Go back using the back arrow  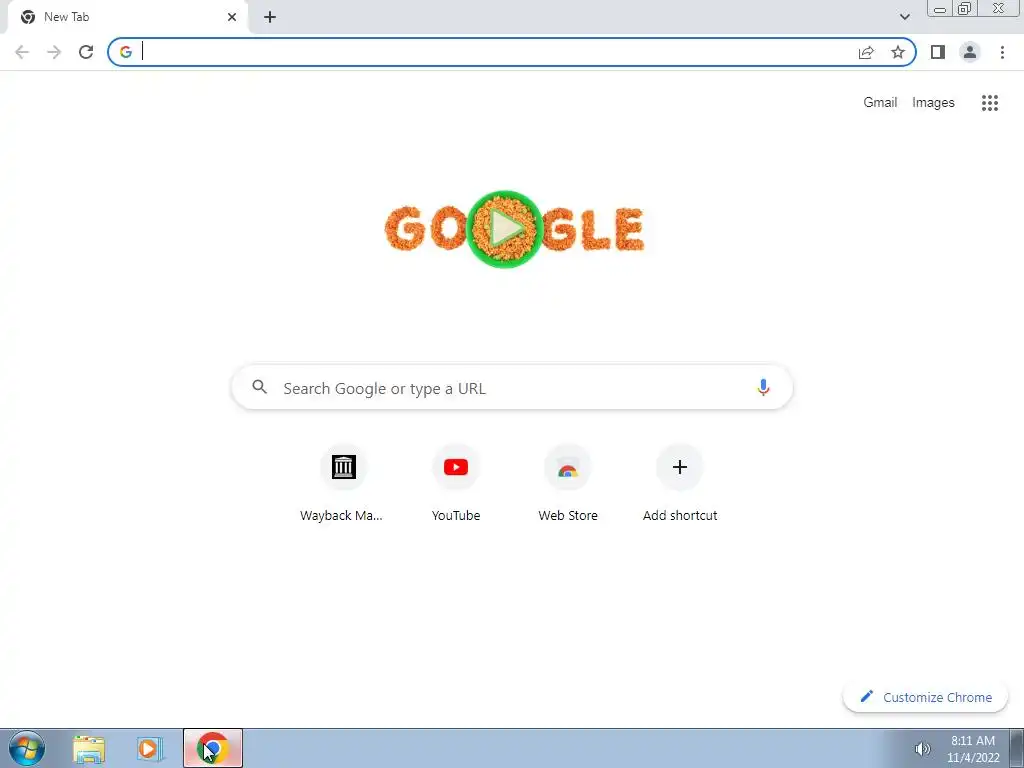coord(22,52)
